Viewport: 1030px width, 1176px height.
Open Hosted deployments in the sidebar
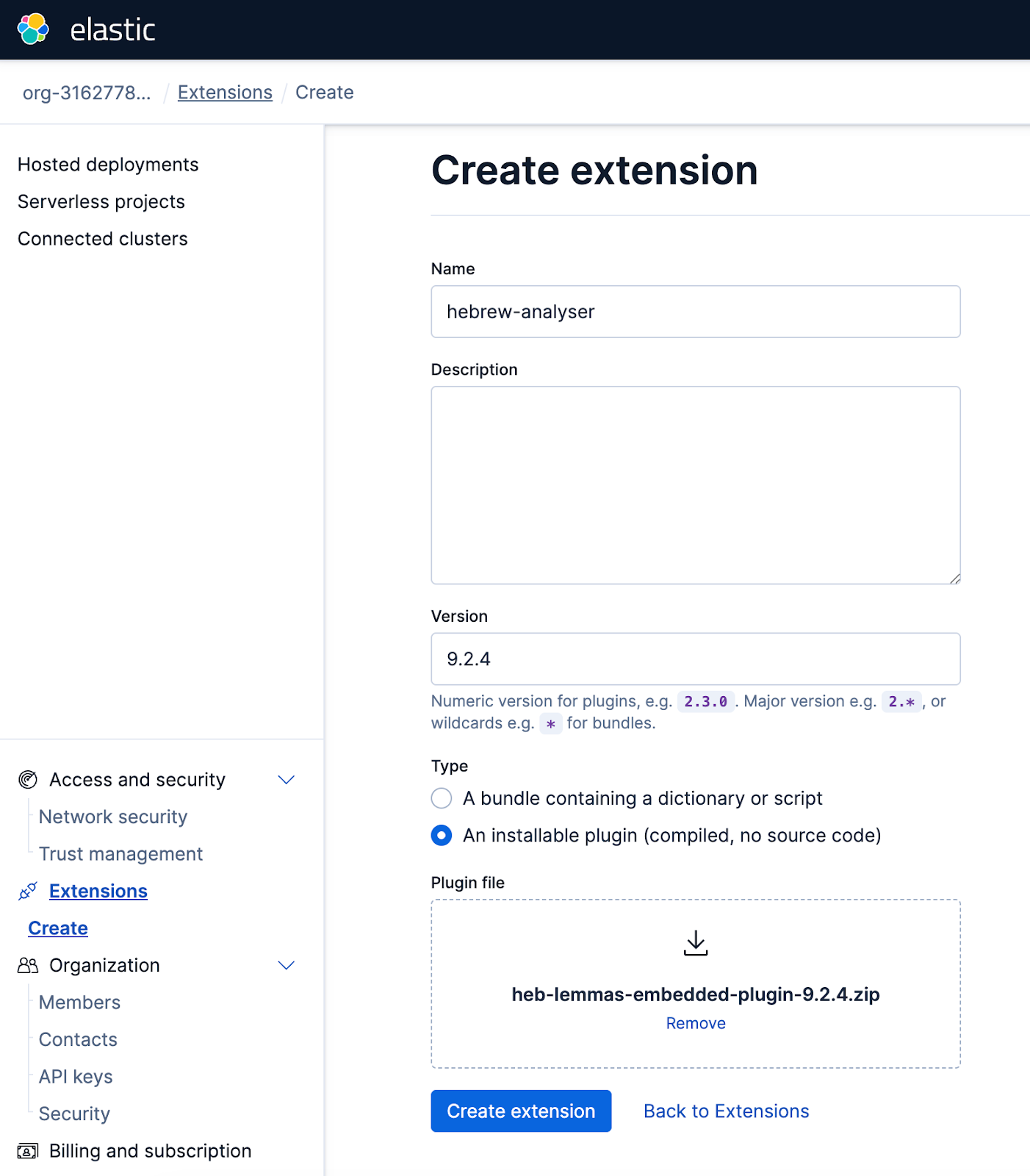[x=108, y=165]
